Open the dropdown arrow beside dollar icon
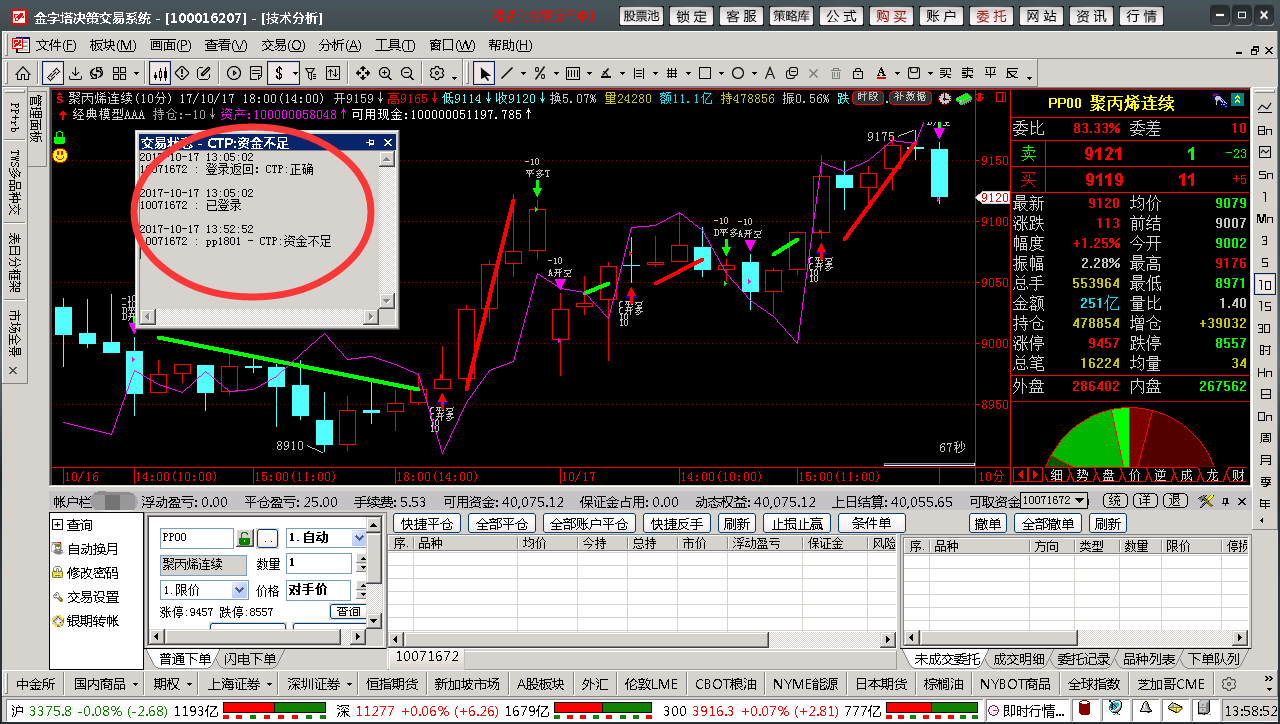This screenshot has width=1280, height=724. point(295,73)
